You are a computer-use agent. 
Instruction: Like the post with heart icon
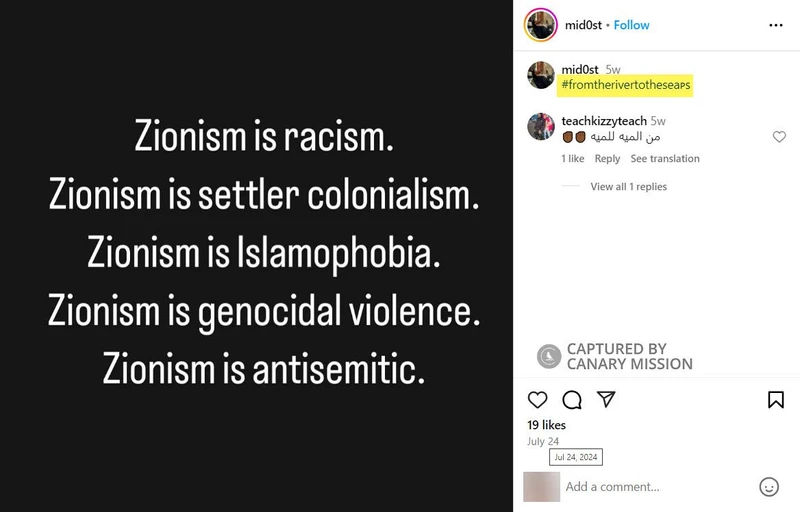point(538,400)
